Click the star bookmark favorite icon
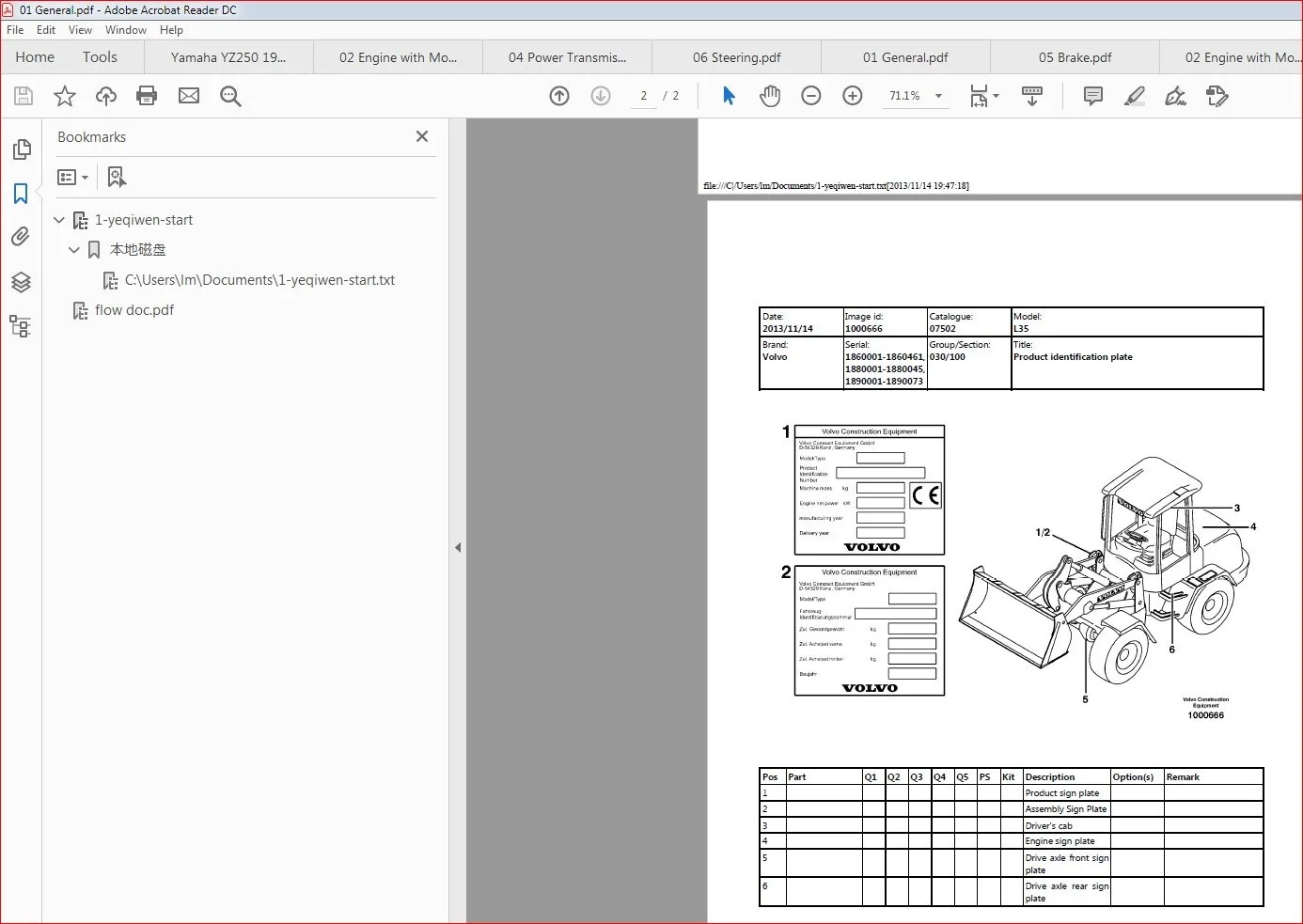Screen dimensions: 1303x924 (x=65, y=96)
